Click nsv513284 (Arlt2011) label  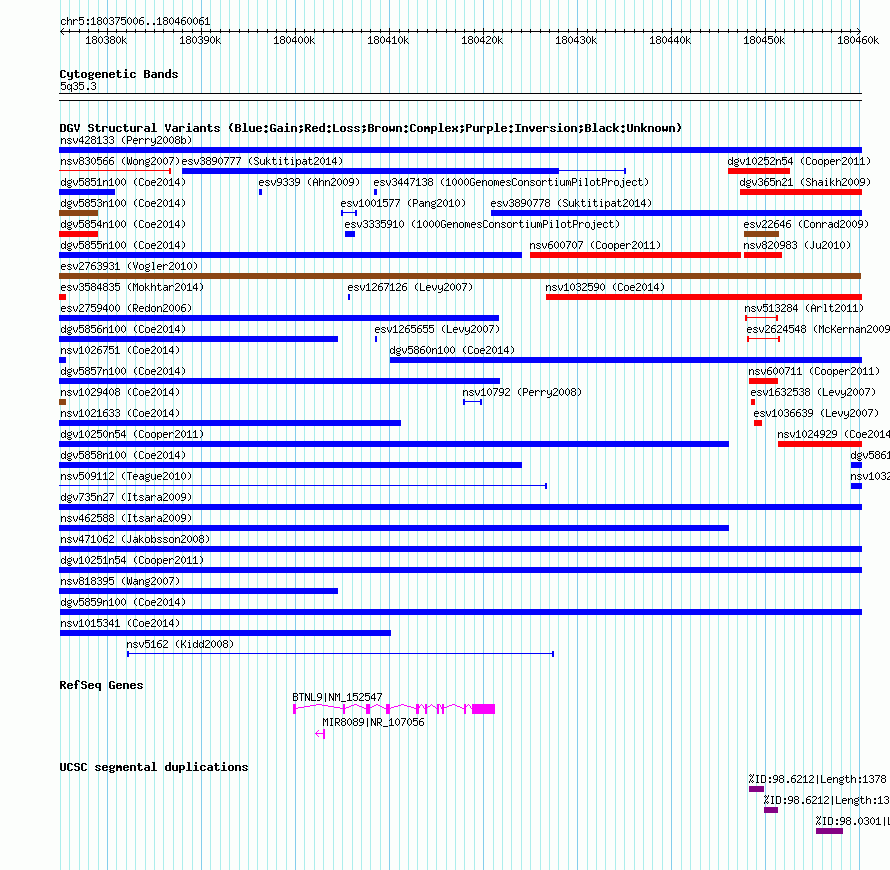pyautogui.click(x=804, y=308)
